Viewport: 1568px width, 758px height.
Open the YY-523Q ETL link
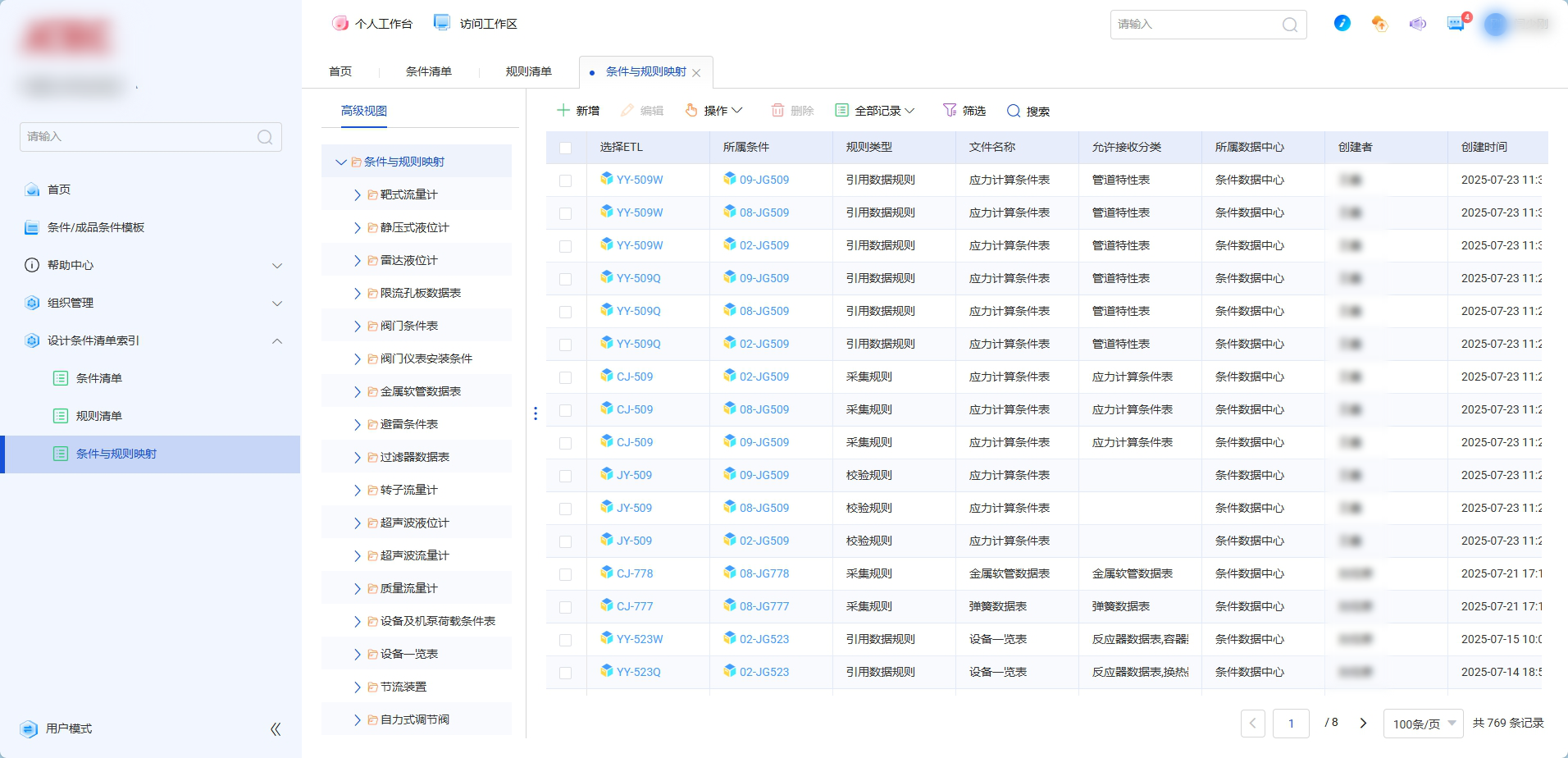tap(638, 672)
